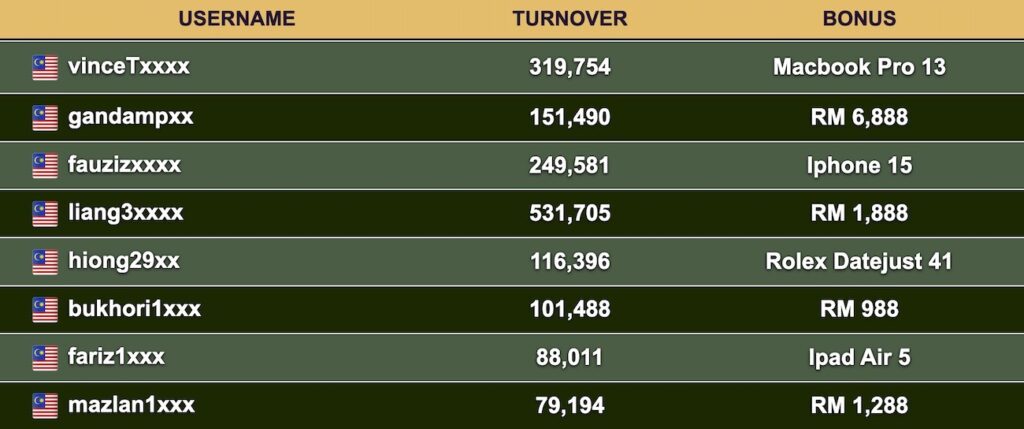Screen dimensions: 1024x429
Task: Click the Macbook Pro 13 bonus
Action: coord(859,67)
